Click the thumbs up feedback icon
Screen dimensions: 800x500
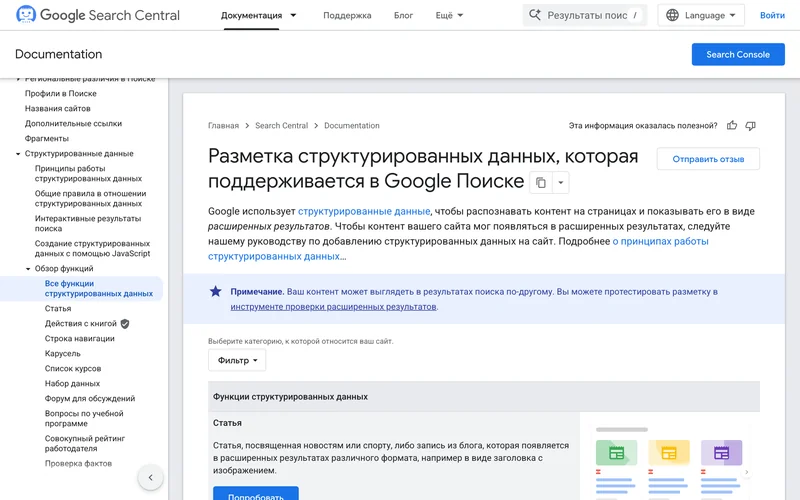click(732, 126)
